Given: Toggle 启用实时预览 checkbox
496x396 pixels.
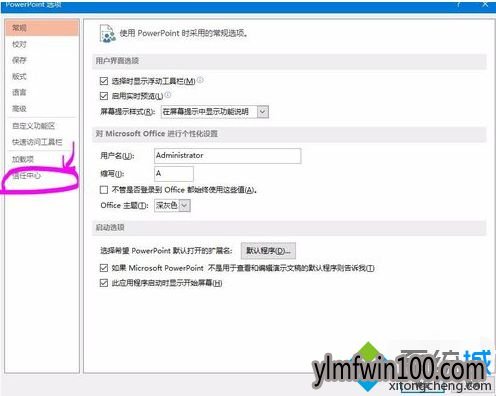Looking at the screenshot, I should (104, 96).
